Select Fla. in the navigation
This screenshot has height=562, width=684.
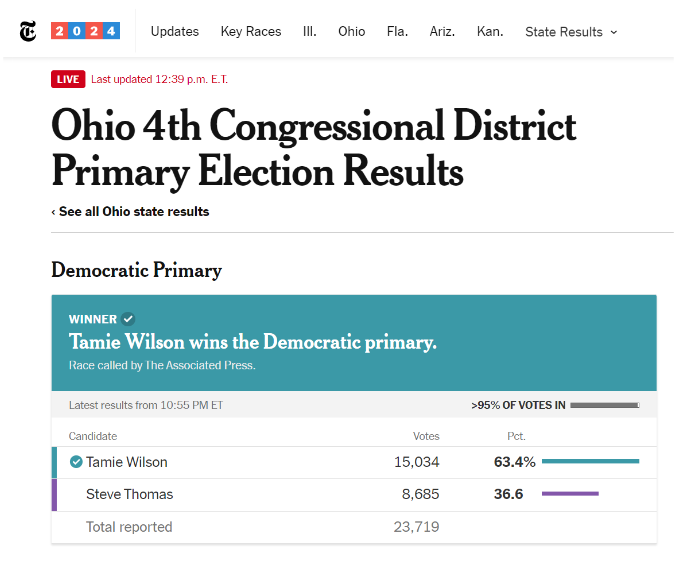pos(397,31)
